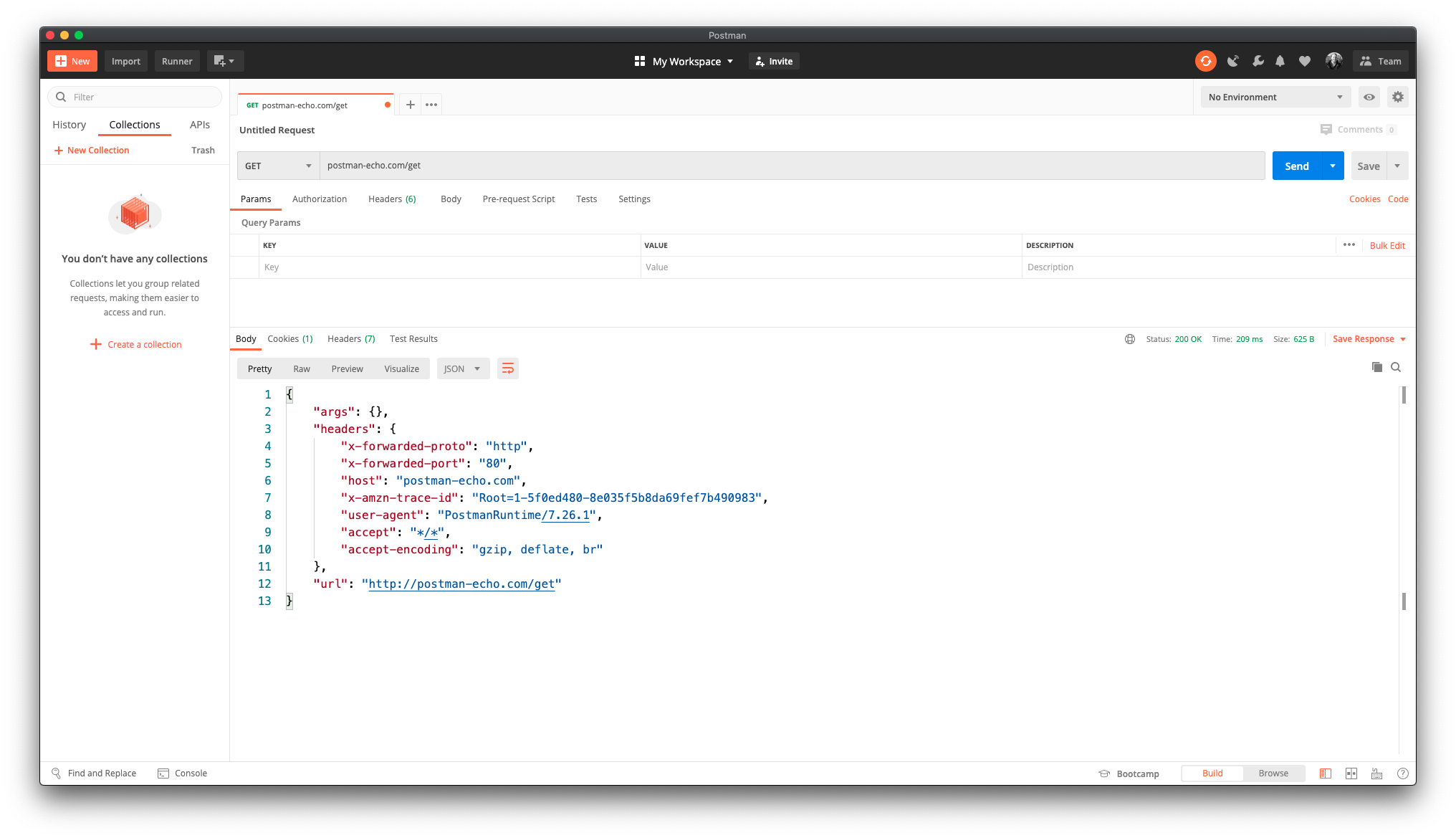Viewport: 1456px width, 838px height.
Task: Open Manage Environments gear icon
Action: click(x=1398, y=97)
